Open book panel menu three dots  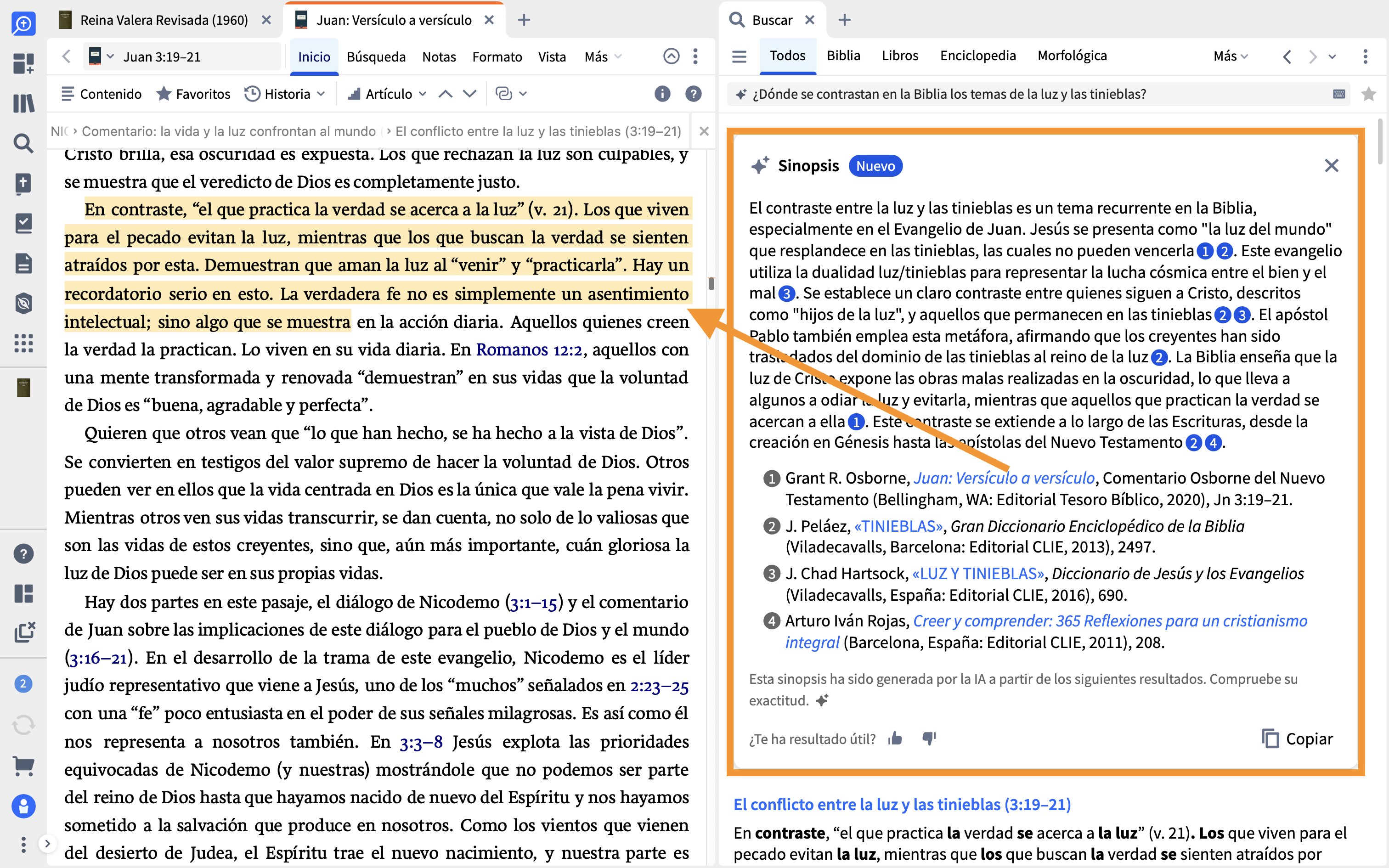[x=695, y=56]
